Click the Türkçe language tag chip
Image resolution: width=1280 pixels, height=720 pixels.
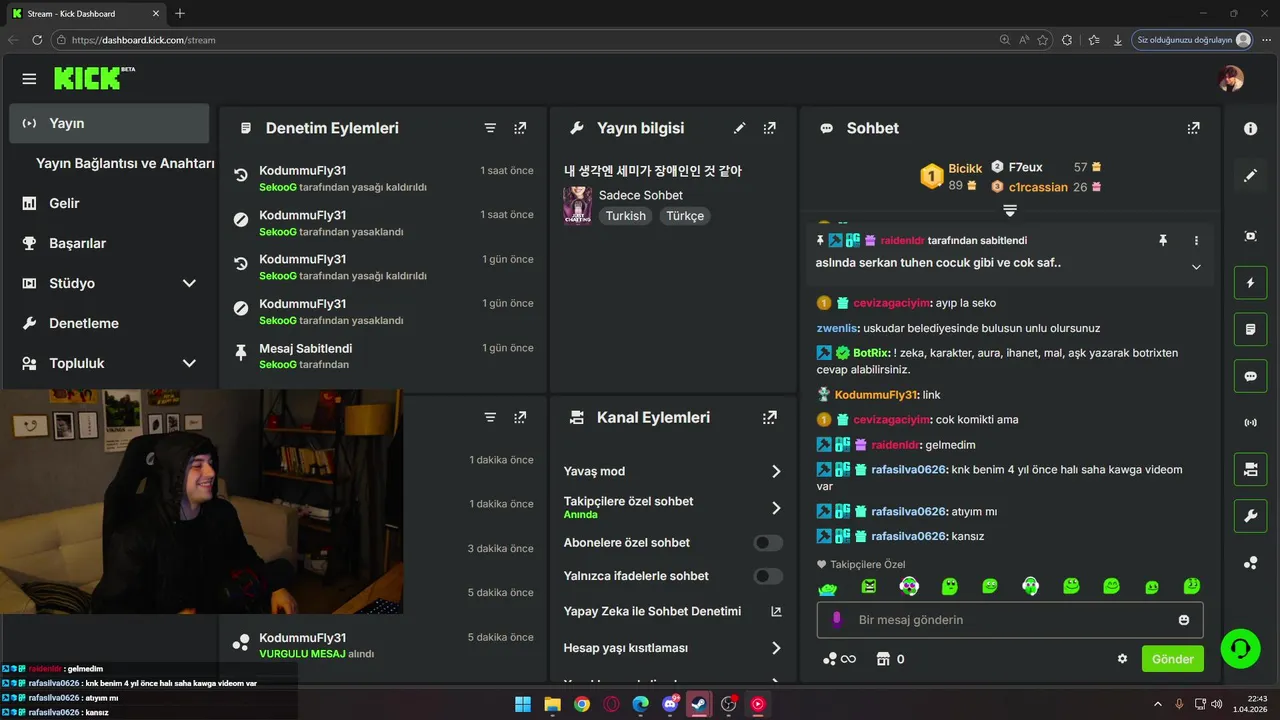coord(685,216)
